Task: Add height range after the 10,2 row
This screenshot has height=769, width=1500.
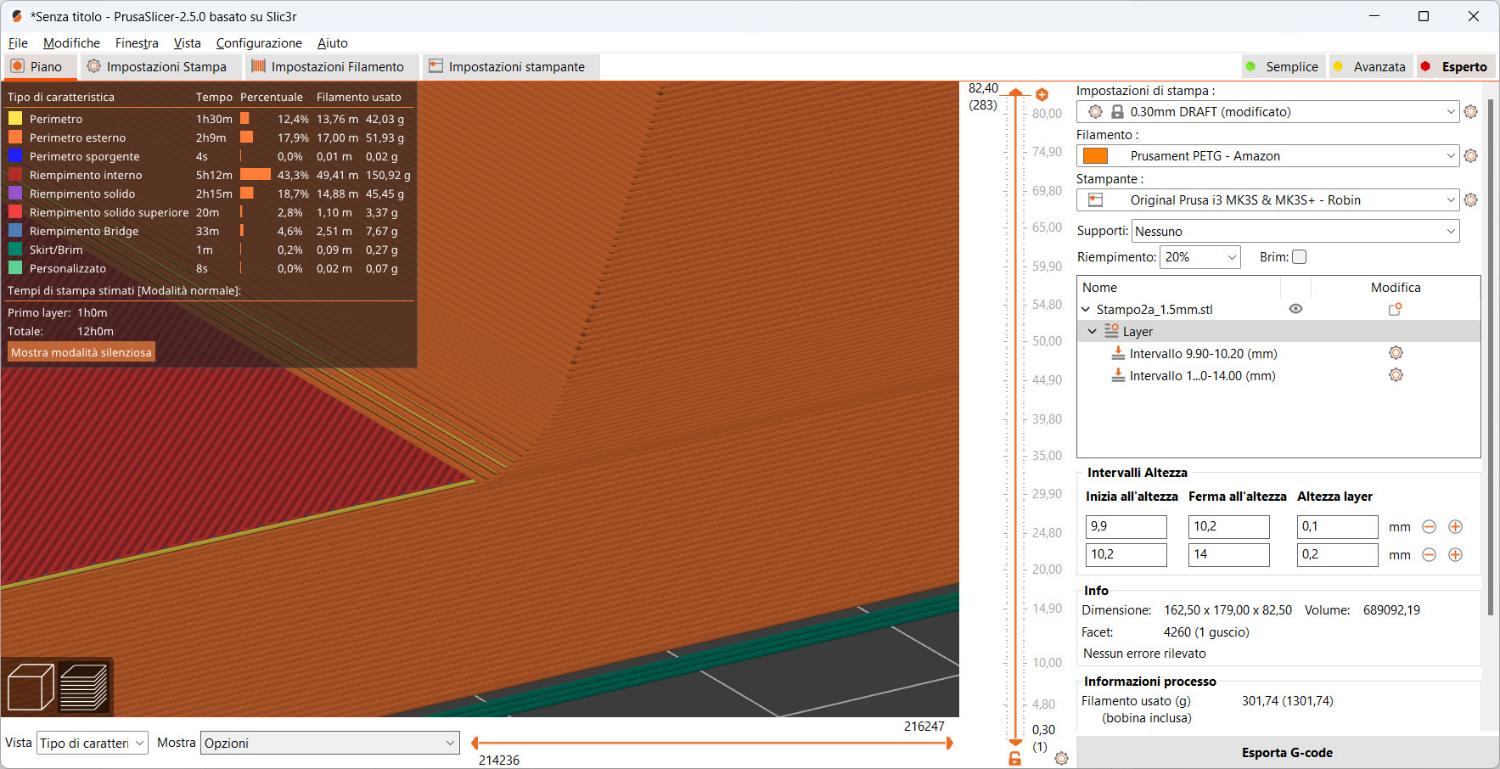Action: (1455, 555)
